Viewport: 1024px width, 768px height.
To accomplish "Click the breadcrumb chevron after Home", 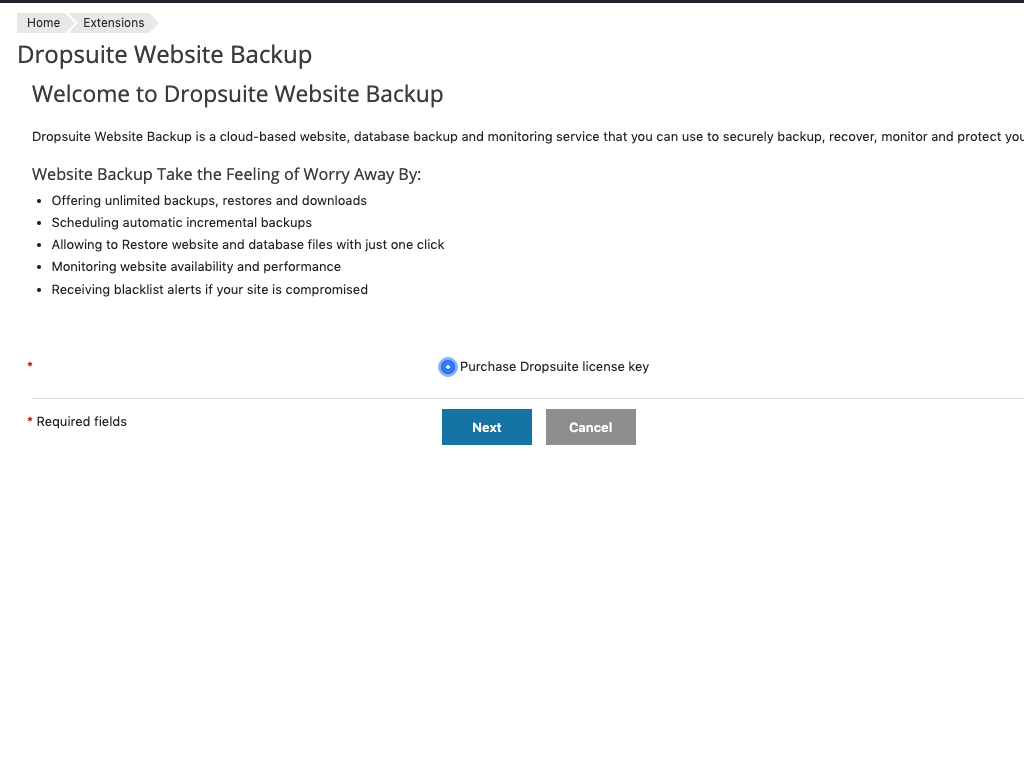I will (70, 22).
